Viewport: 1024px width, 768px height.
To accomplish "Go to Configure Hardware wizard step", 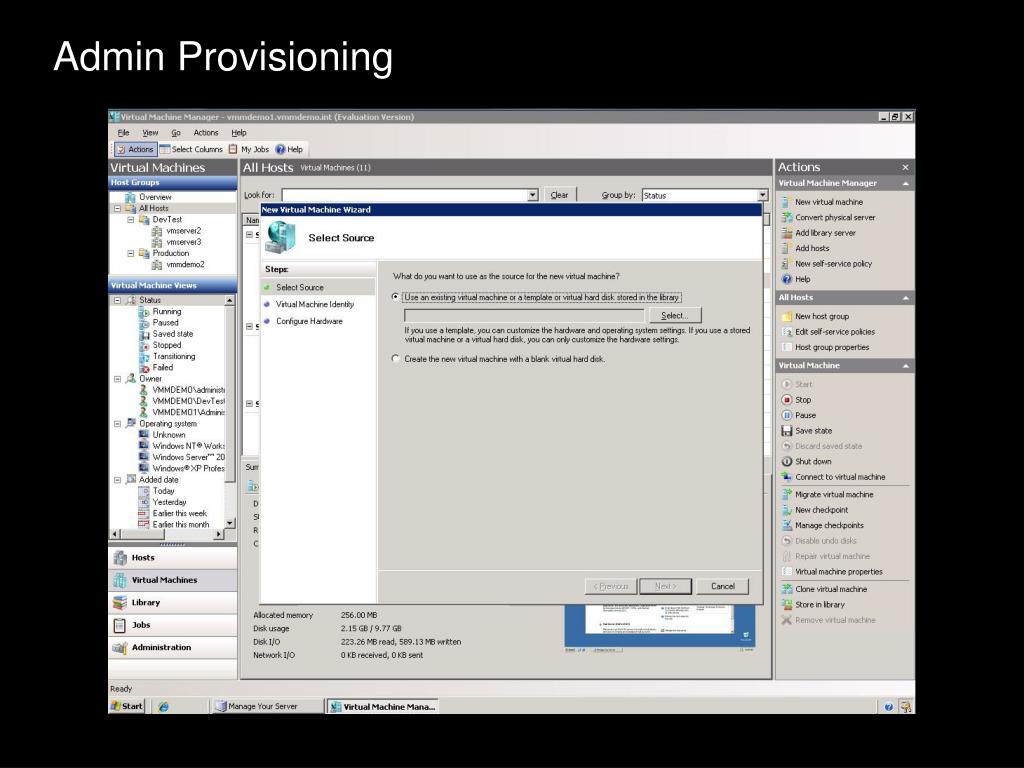I will tap(309, 321).
